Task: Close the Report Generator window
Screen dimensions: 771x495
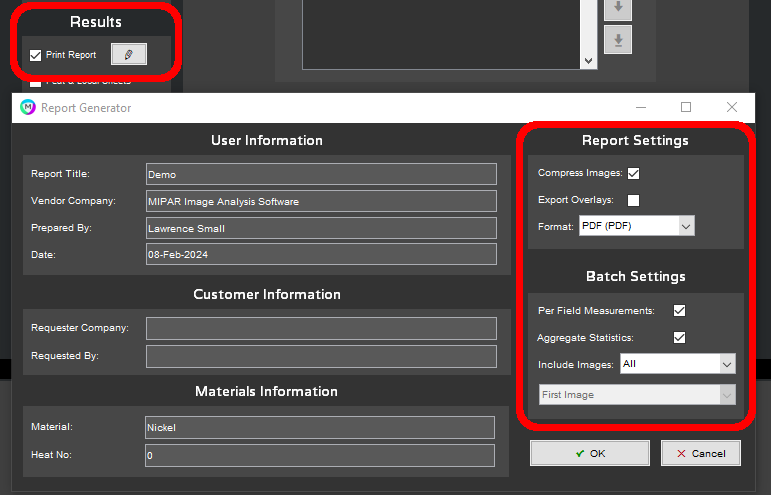Action: [x=732, y=107]
